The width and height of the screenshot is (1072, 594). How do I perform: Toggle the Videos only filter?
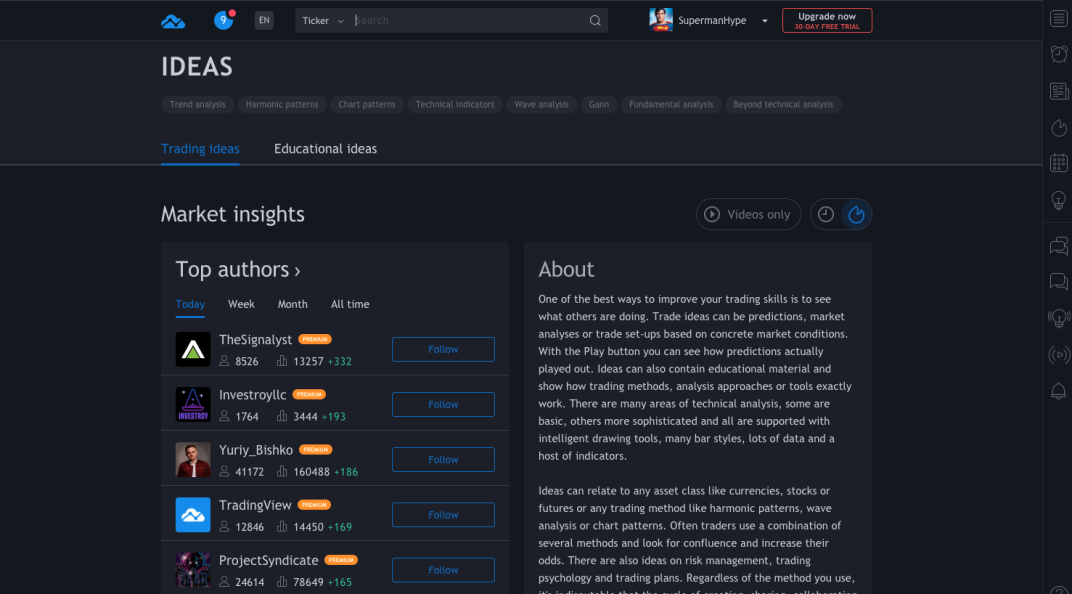click(748, 215)
